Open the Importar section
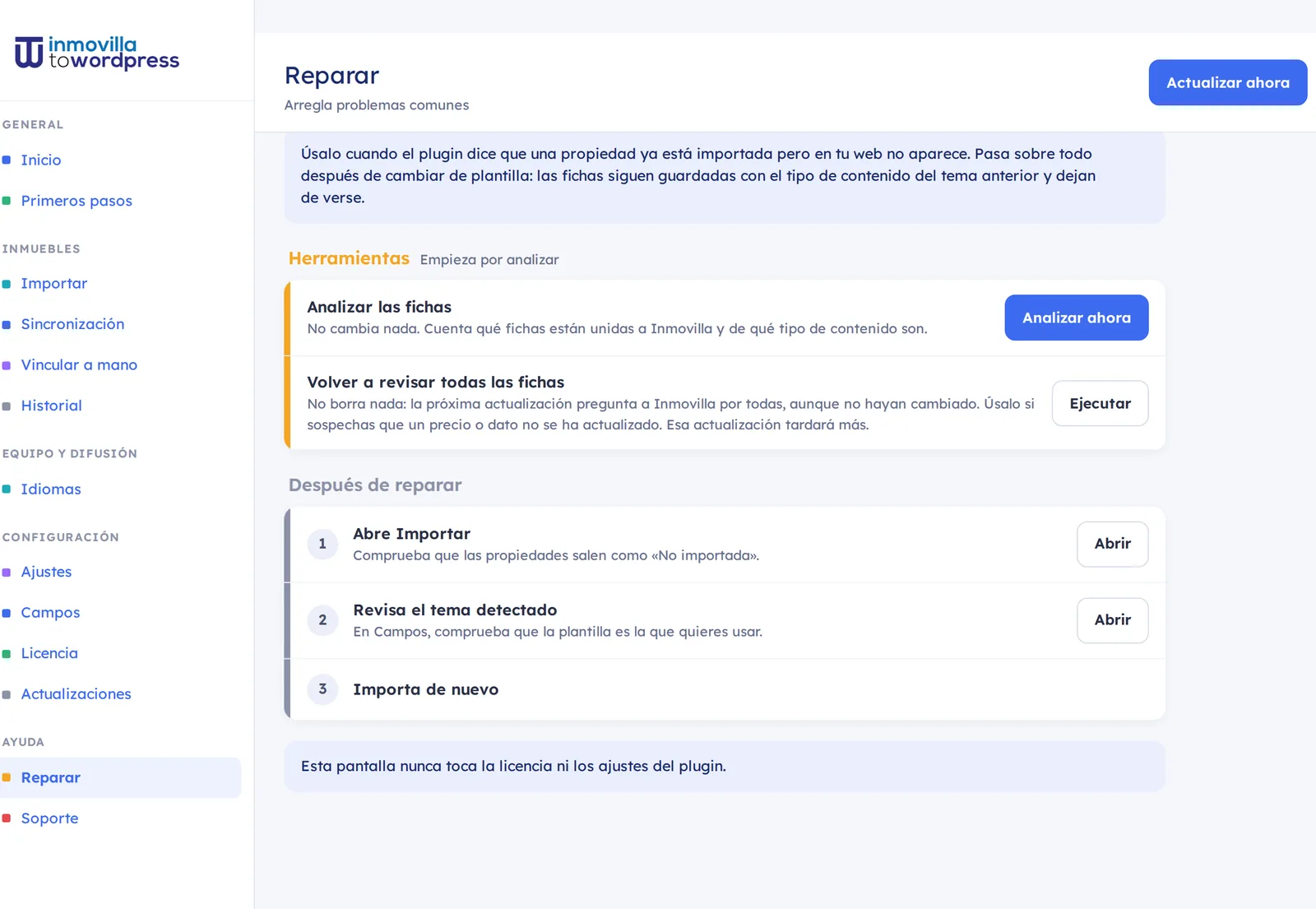This screenshot has height=909, width=1316. pyautogui.click(x=54, y=283)
